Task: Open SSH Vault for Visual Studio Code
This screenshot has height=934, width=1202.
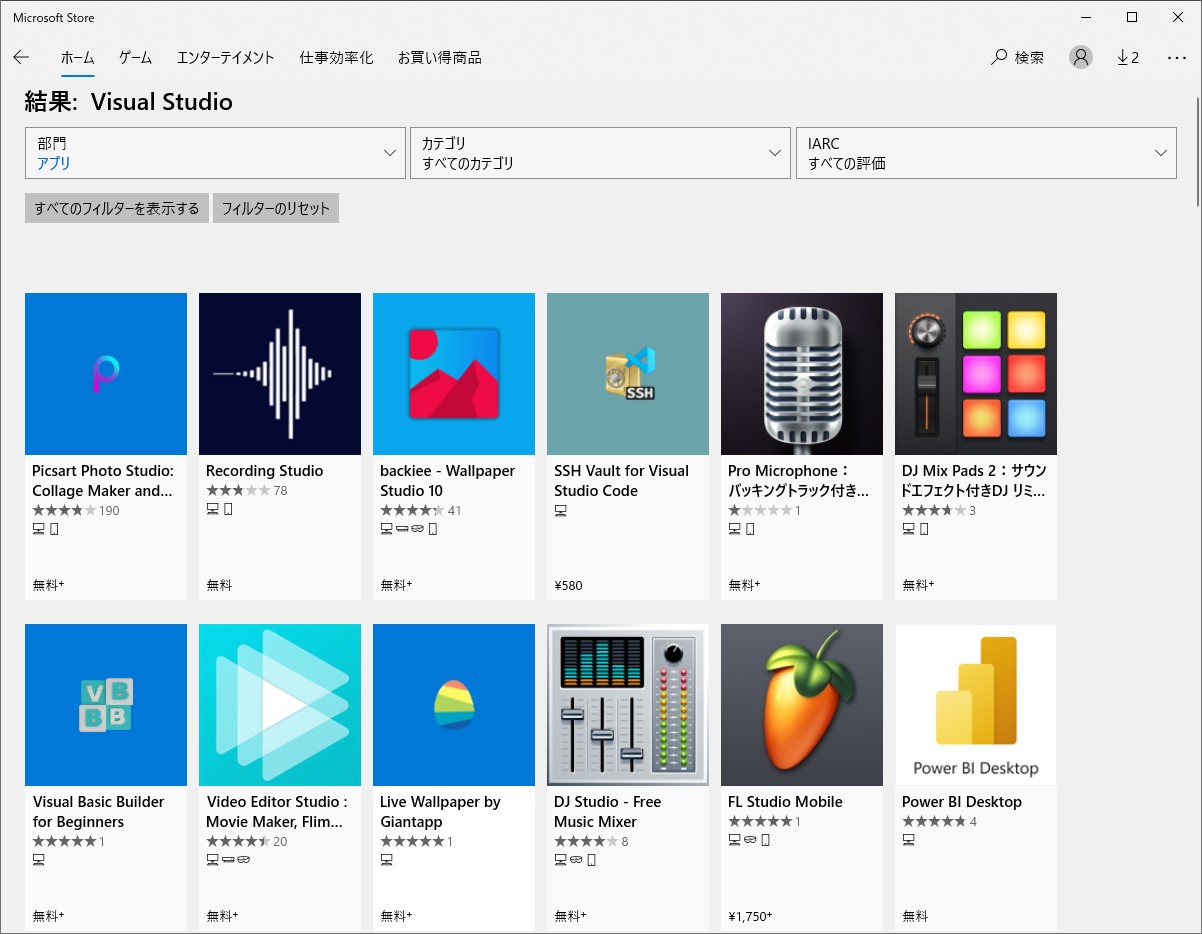Action: [x=627, y=373]
